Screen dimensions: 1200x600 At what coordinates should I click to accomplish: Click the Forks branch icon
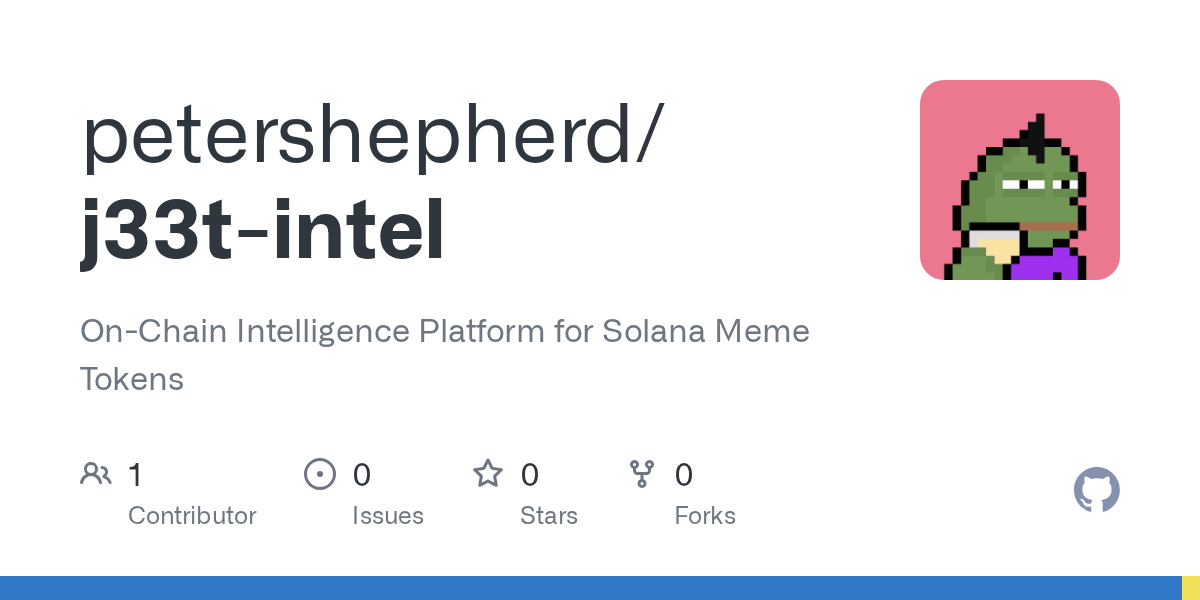pyautogui.click(x=641, y=474)
